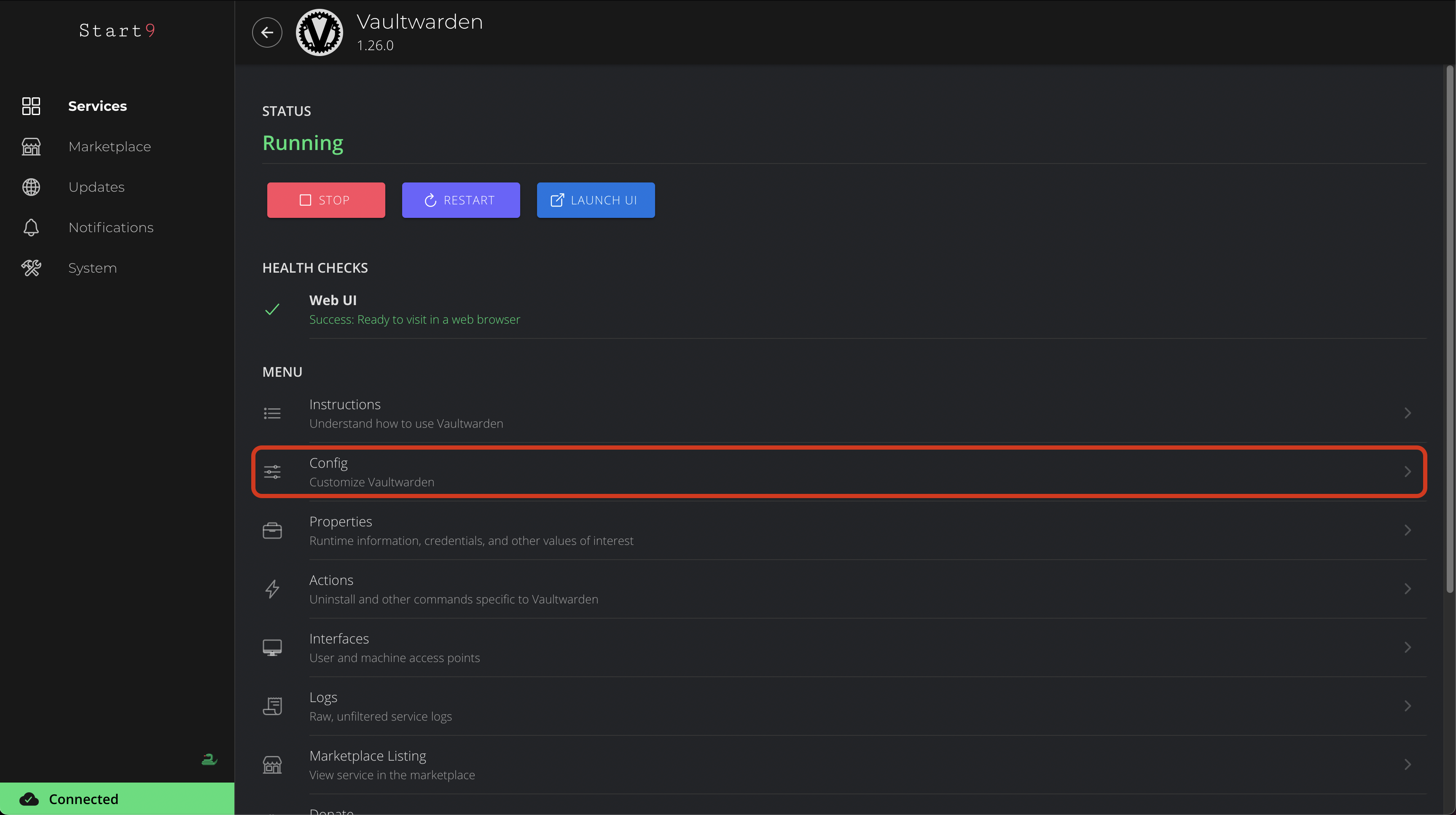Viewport: 1456px width, 815px height.
Task: Click the Notifications bell icon
Action: (x=31, y=227)
